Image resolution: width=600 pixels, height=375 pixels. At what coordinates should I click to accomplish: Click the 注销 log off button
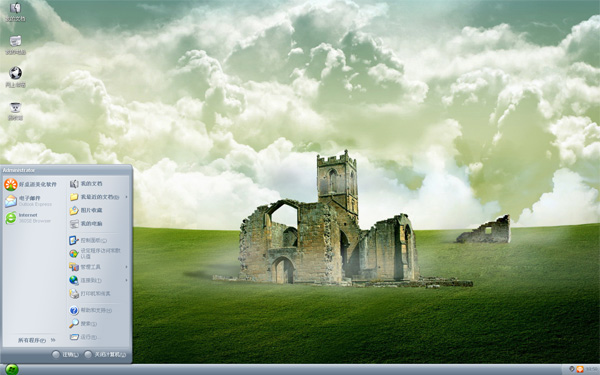(x=65, y=355)
